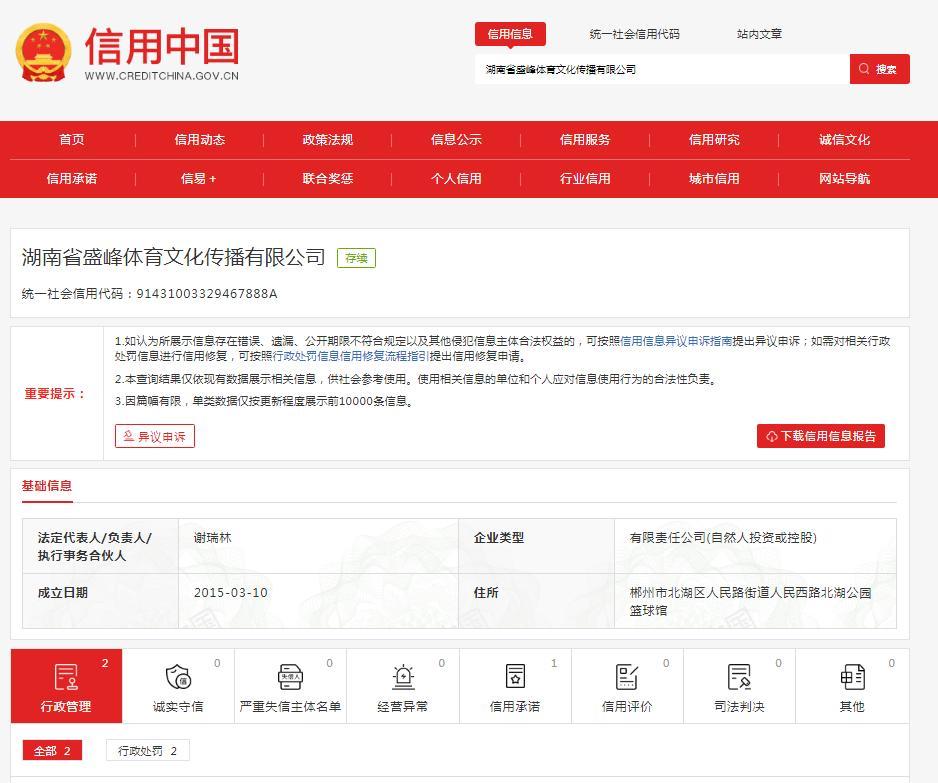Open the 信息公示 menu

pyautogui.click(x=456, y=139)
